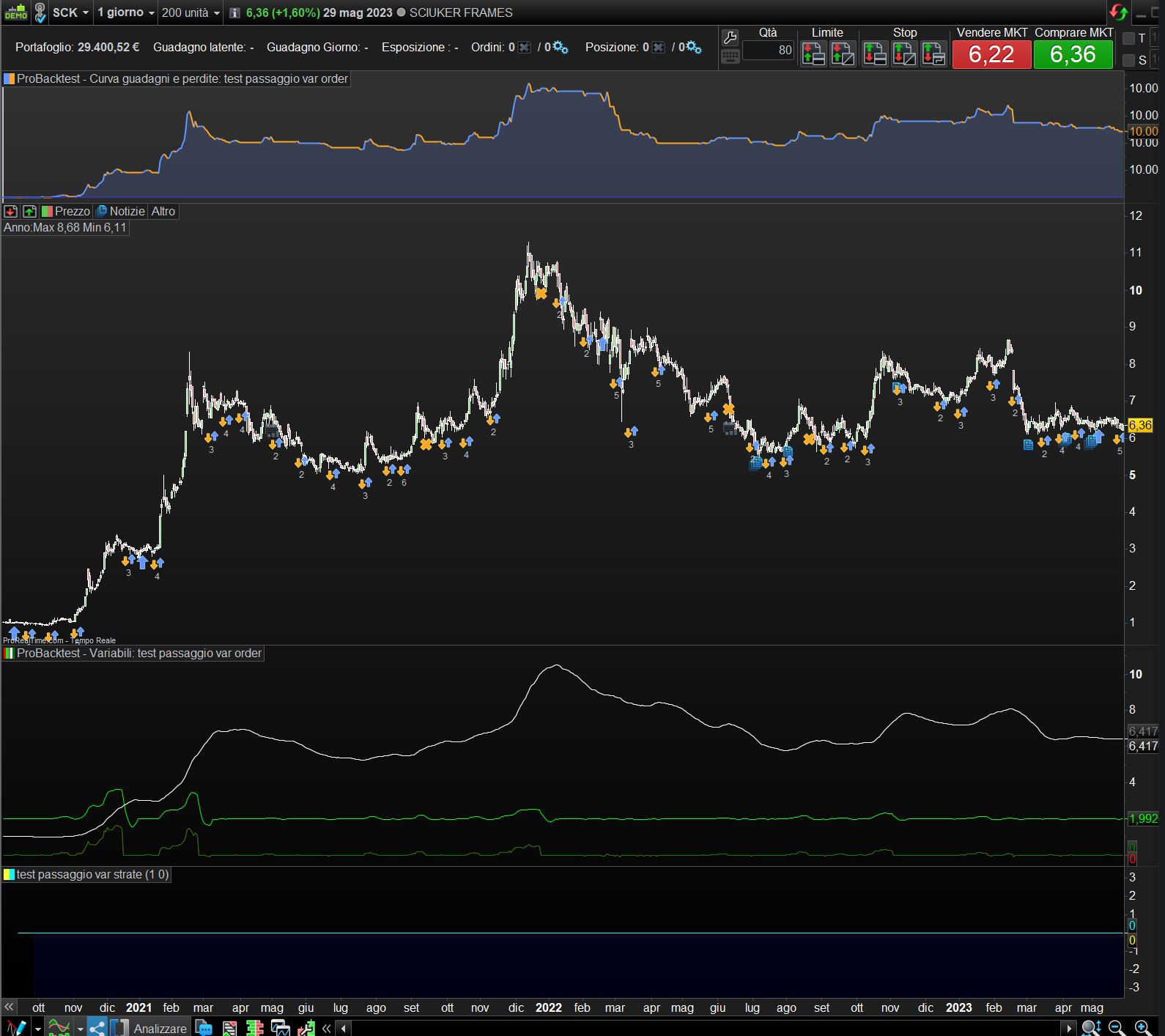Open the SCK instrument dropdown
Image resolution: width=1165 pixels, height=1036 pixels.
[70, 12]
